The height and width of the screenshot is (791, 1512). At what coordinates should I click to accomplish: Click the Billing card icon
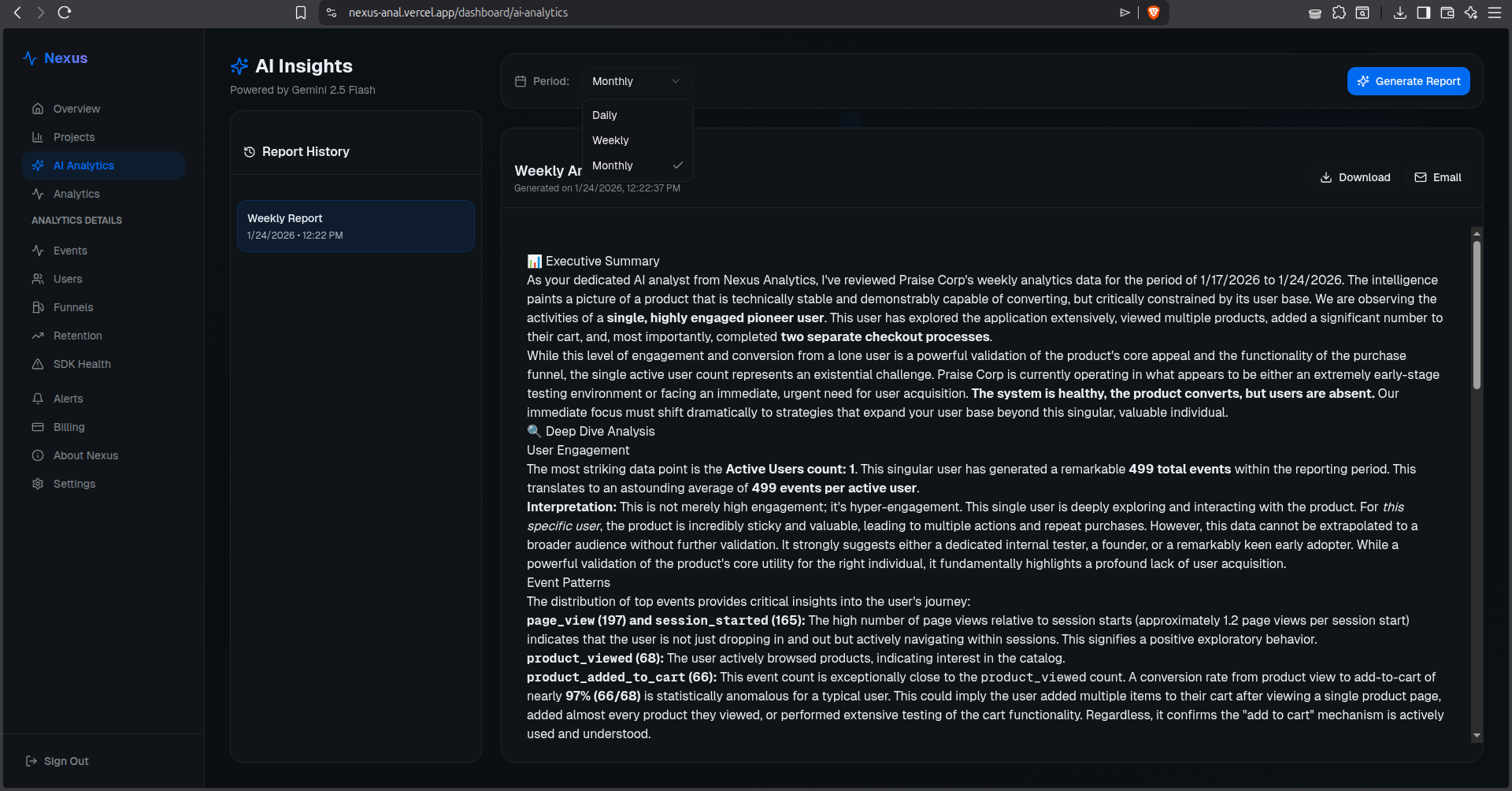point(38,427)
